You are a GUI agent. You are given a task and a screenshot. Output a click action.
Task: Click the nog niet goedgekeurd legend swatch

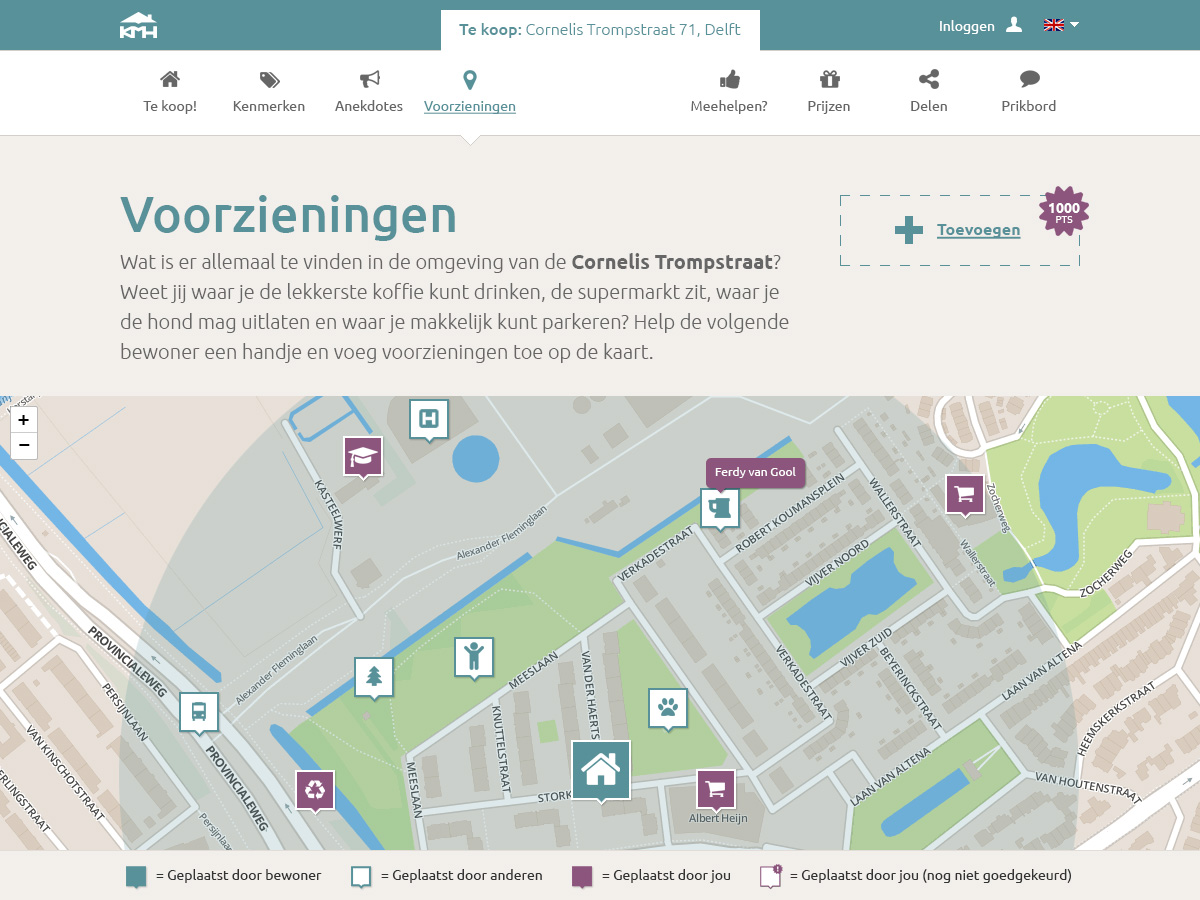(770, 876)
